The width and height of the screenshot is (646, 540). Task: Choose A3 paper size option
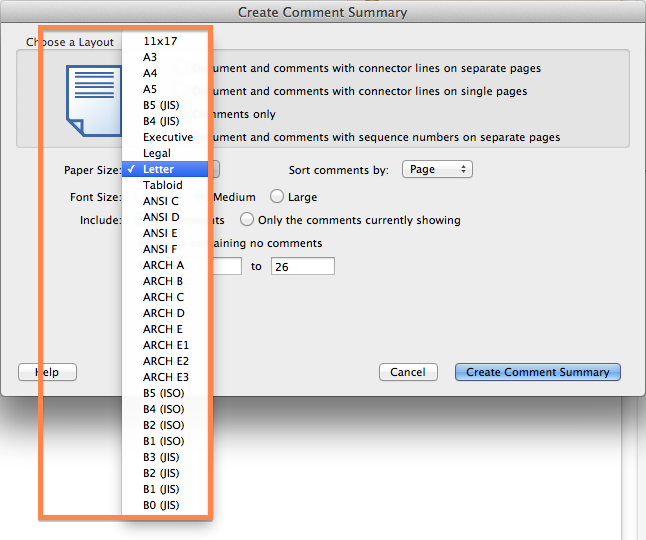tap(150, 57)
